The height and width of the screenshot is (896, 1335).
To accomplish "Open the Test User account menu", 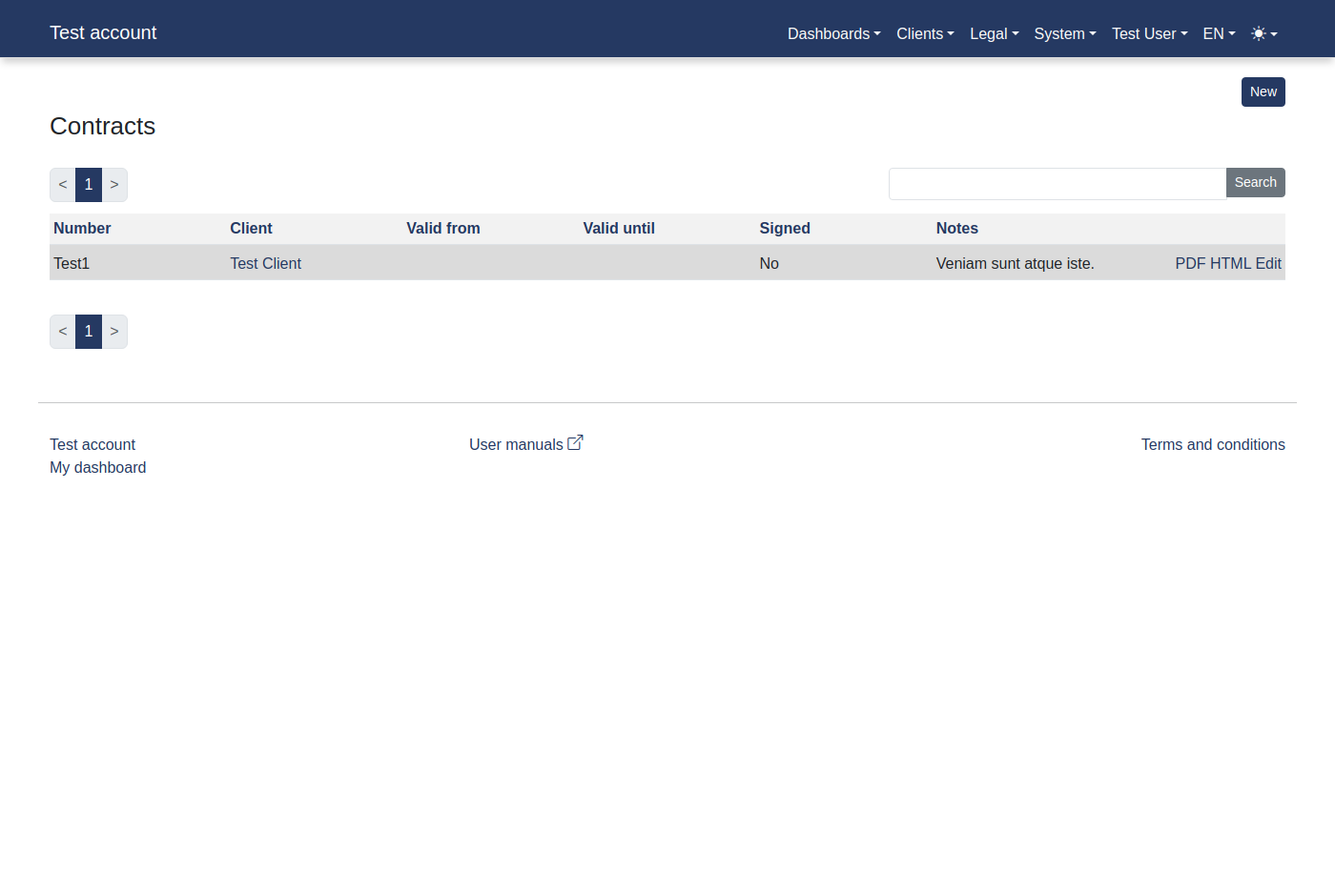I will pyautogui.click(x=1149, y=33).
